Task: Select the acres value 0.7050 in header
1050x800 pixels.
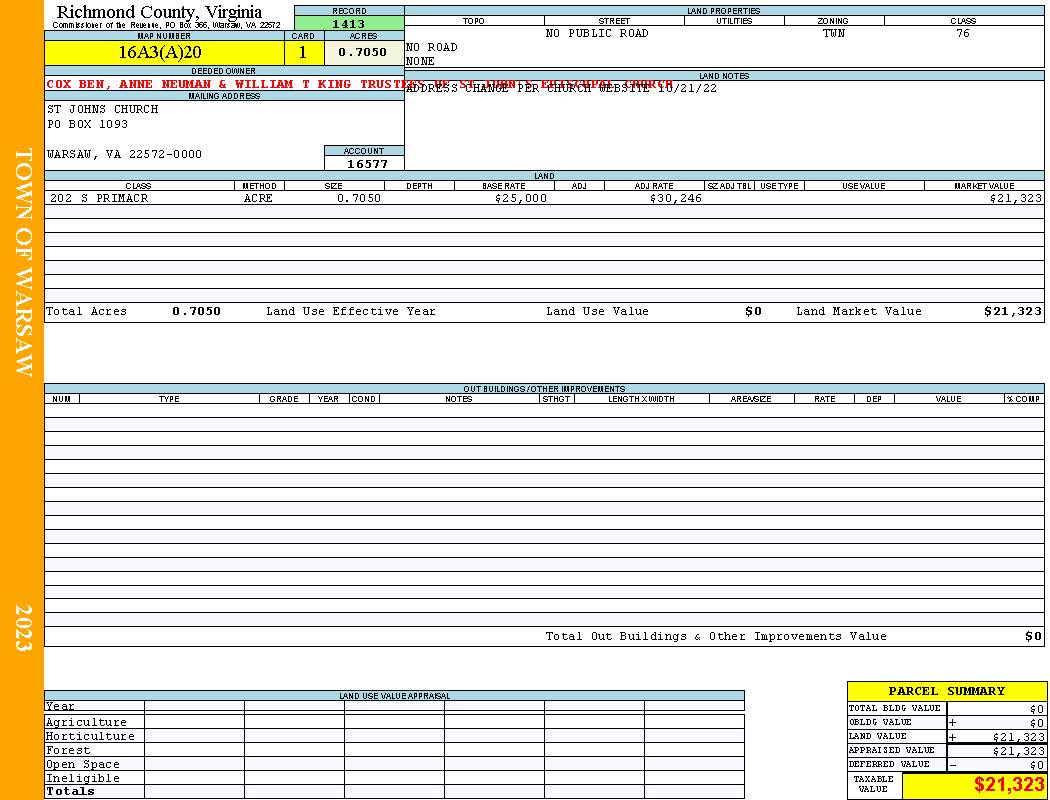Action: pos(362,52)
